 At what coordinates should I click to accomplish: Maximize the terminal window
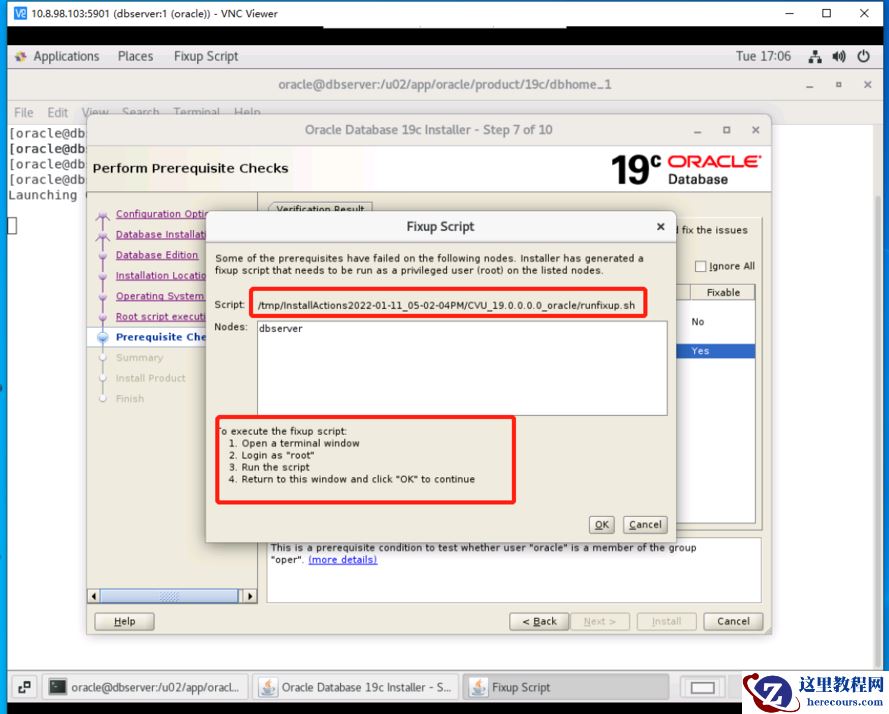pyautogui.click(x=839, y=85)
